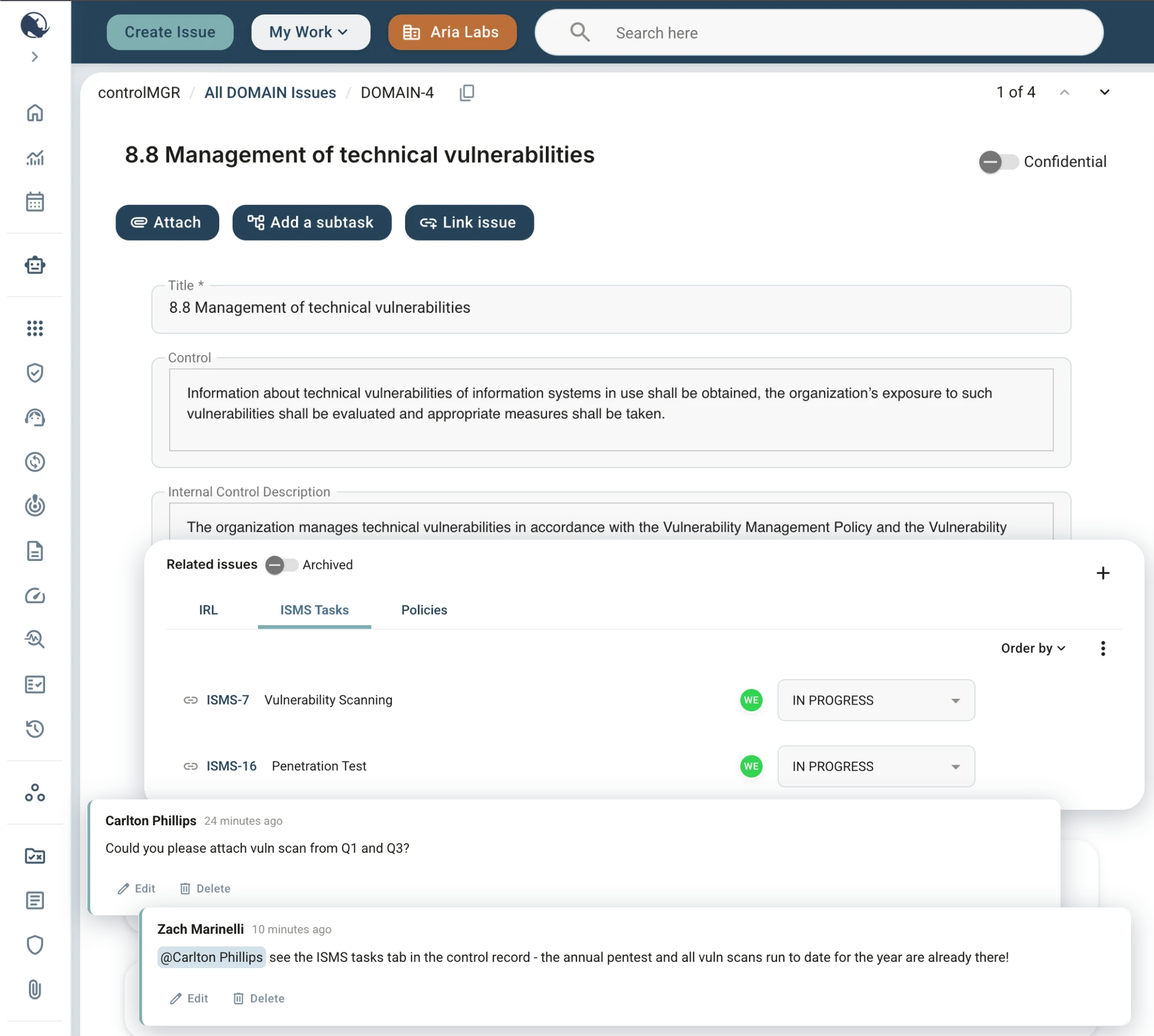Go to the next issue with the down chevron
Viewport: 1154px width, 1036px height.
[x=1104, y=92]
